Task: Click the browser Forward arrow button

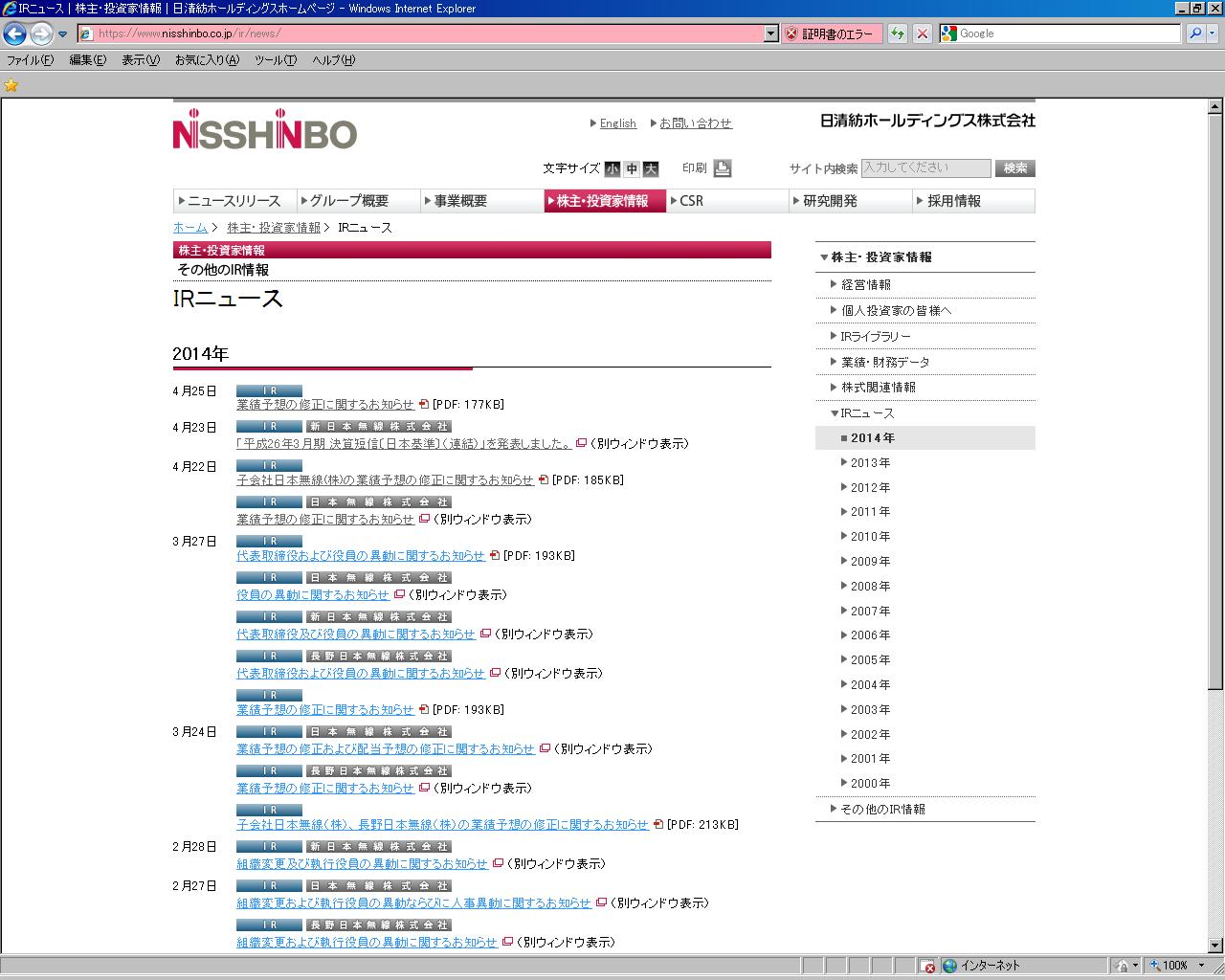Action: (41, 33)
